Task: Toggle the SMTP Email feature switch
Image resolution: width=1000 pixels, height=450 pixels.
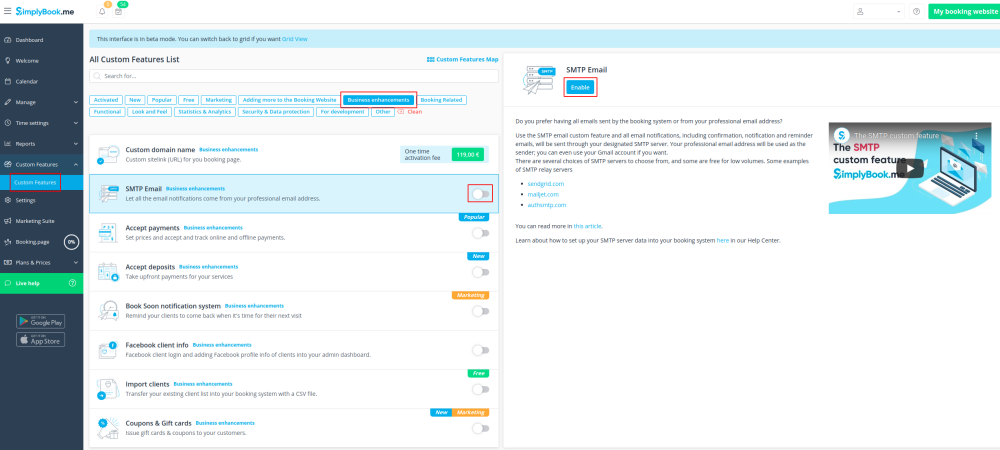Action: click(x=481, y=194)
